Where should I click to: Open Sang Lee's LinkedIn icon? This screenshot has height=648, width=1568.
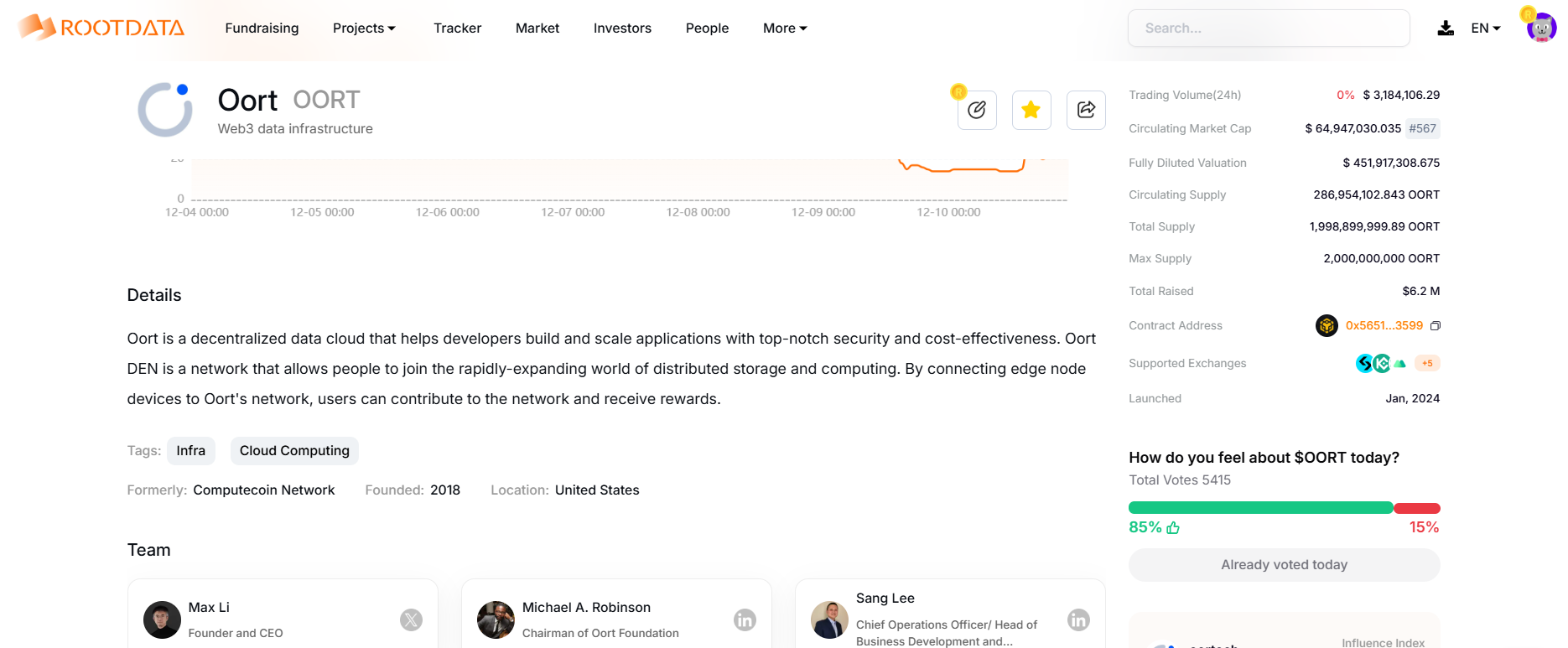pos(1078,619)
